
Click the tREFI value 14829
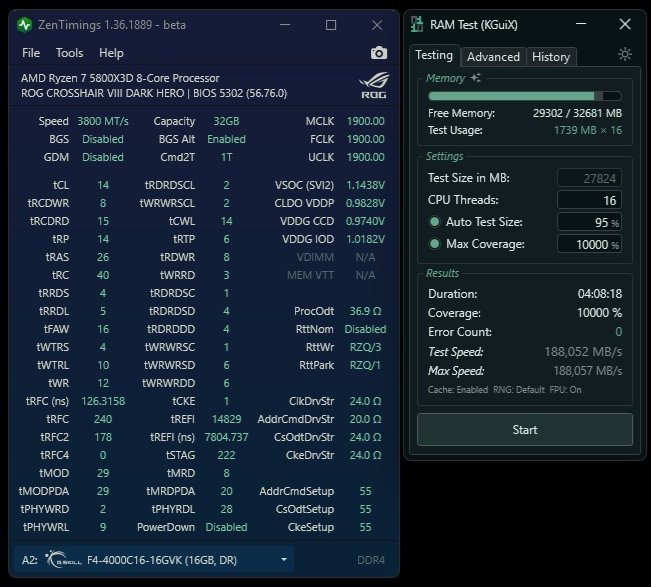click(x=226, y=419)
